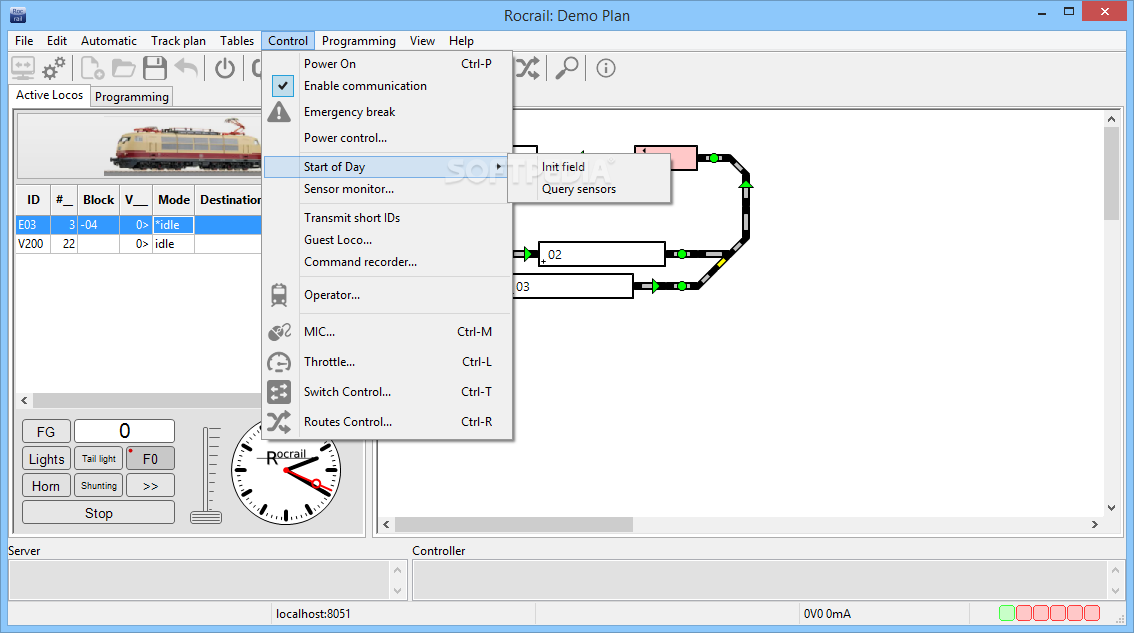Click the plan horizontal scrollbar thumb
The width and height of the screenshot is (1134, 633).
514,524
